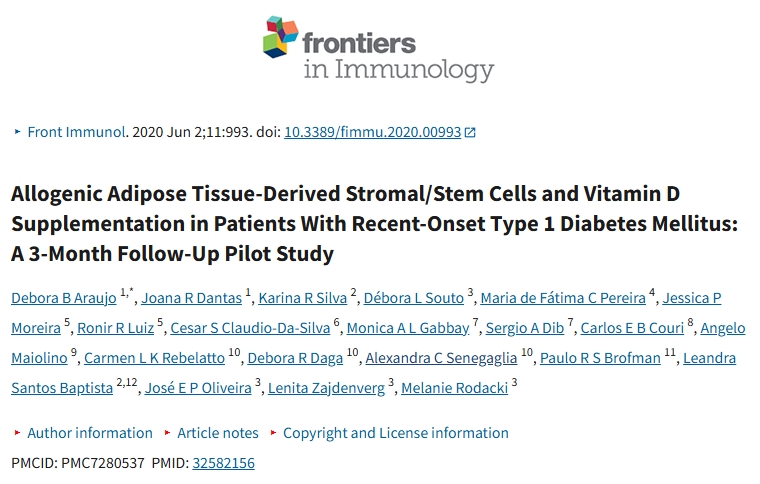
Task: Expand the Author information section
Action: point(89,433)
